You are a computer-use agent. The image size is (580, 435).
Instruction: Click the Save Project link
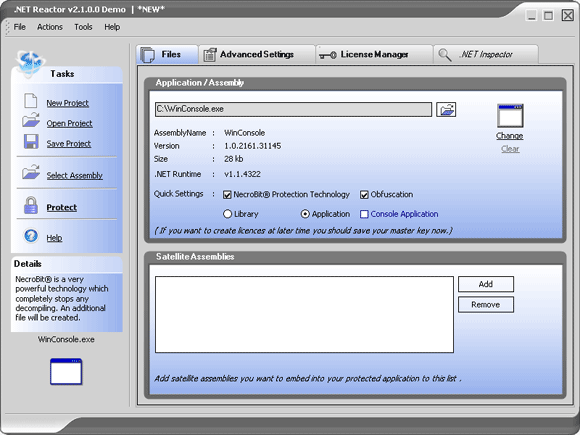point(69,144)
